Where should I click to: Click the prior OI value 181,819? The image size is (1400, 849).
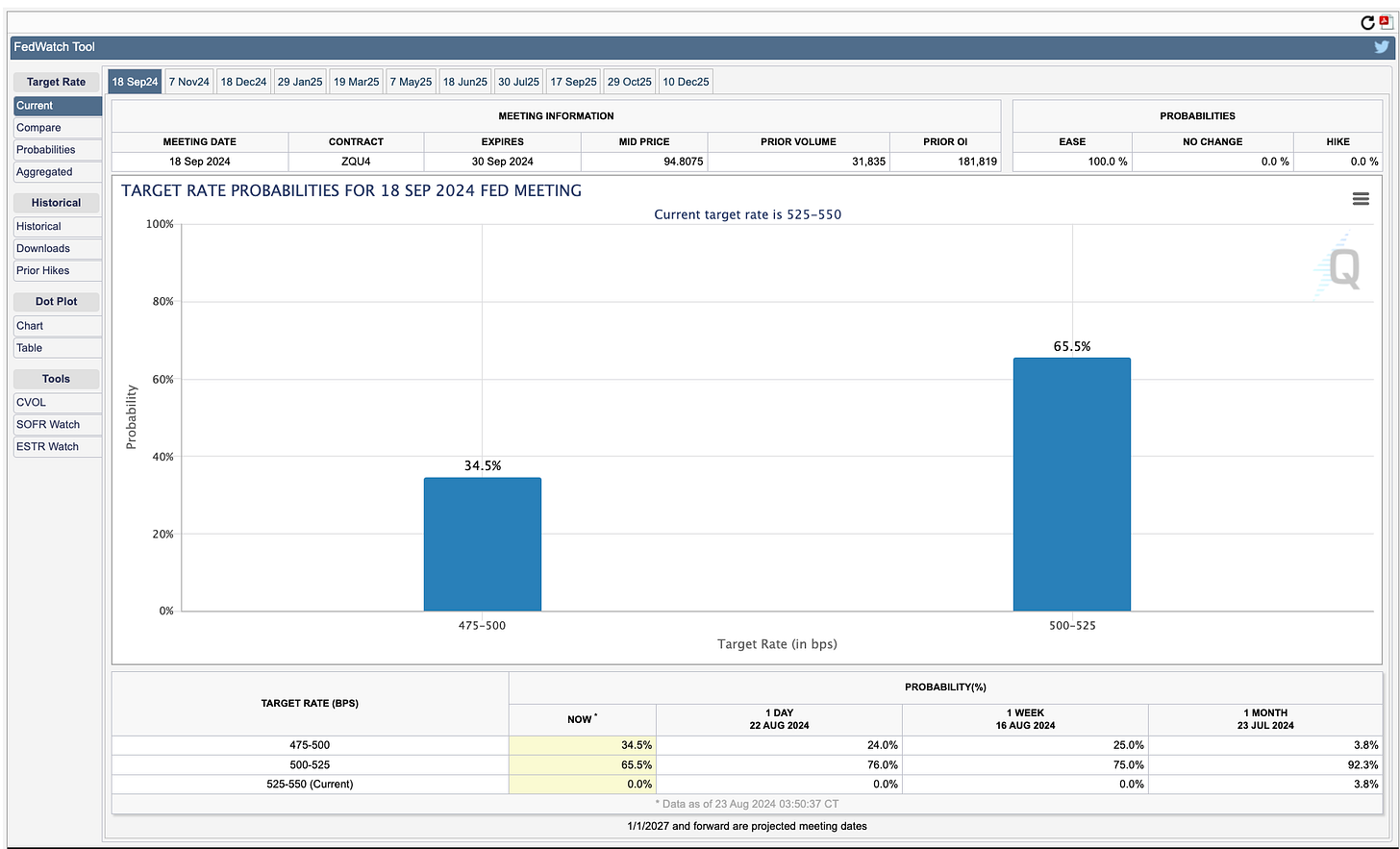click(977, 162)
